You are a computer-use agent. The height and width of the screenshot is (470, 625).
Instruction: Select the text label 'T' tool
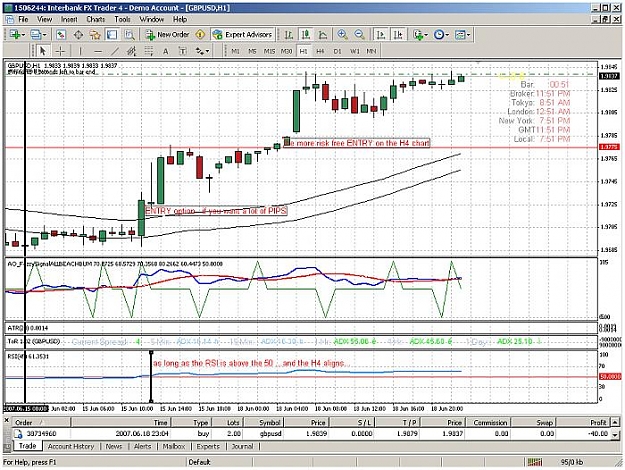point(183,51)
